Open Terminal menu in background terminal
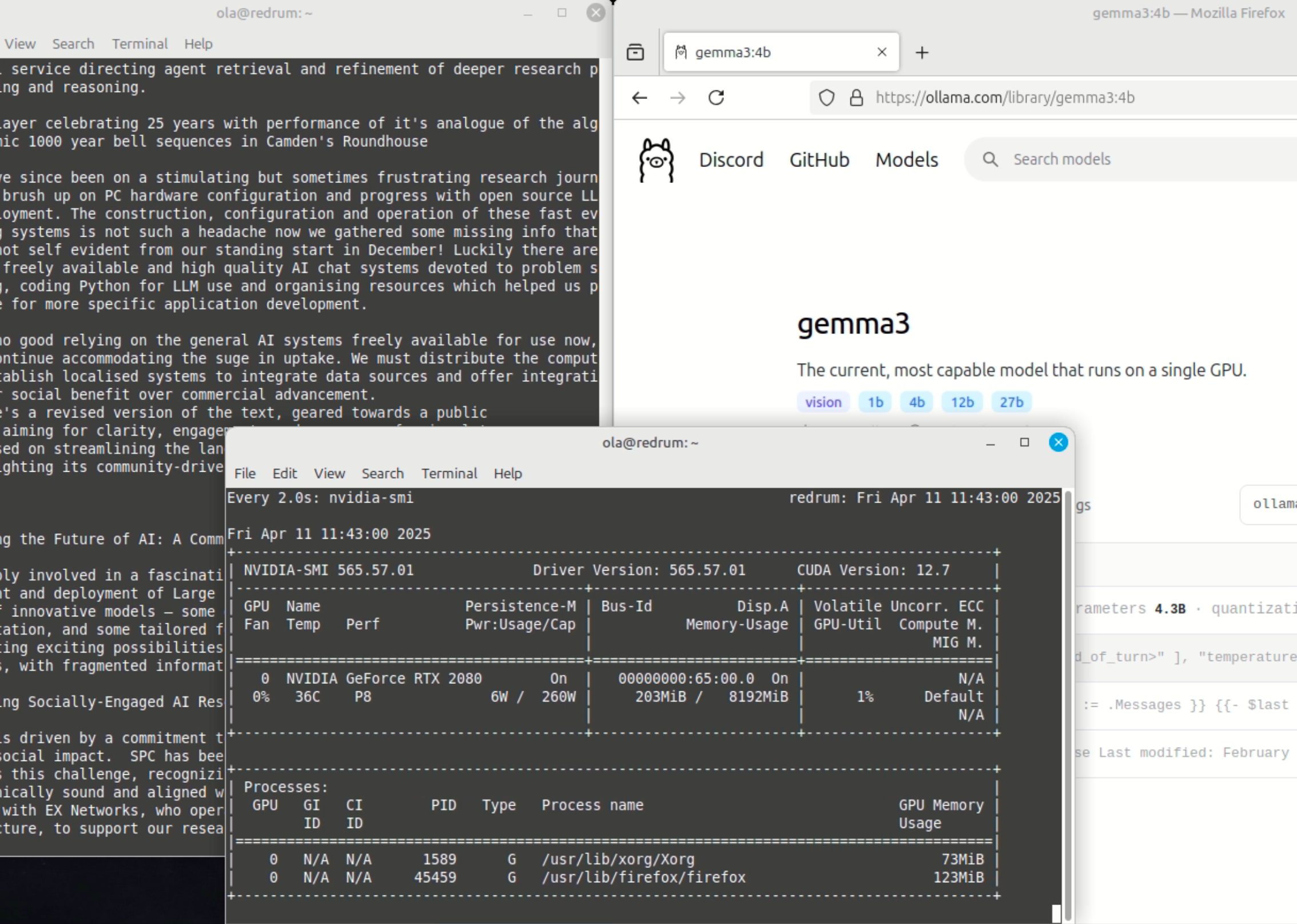1297x924 pixels. [140, 44]
